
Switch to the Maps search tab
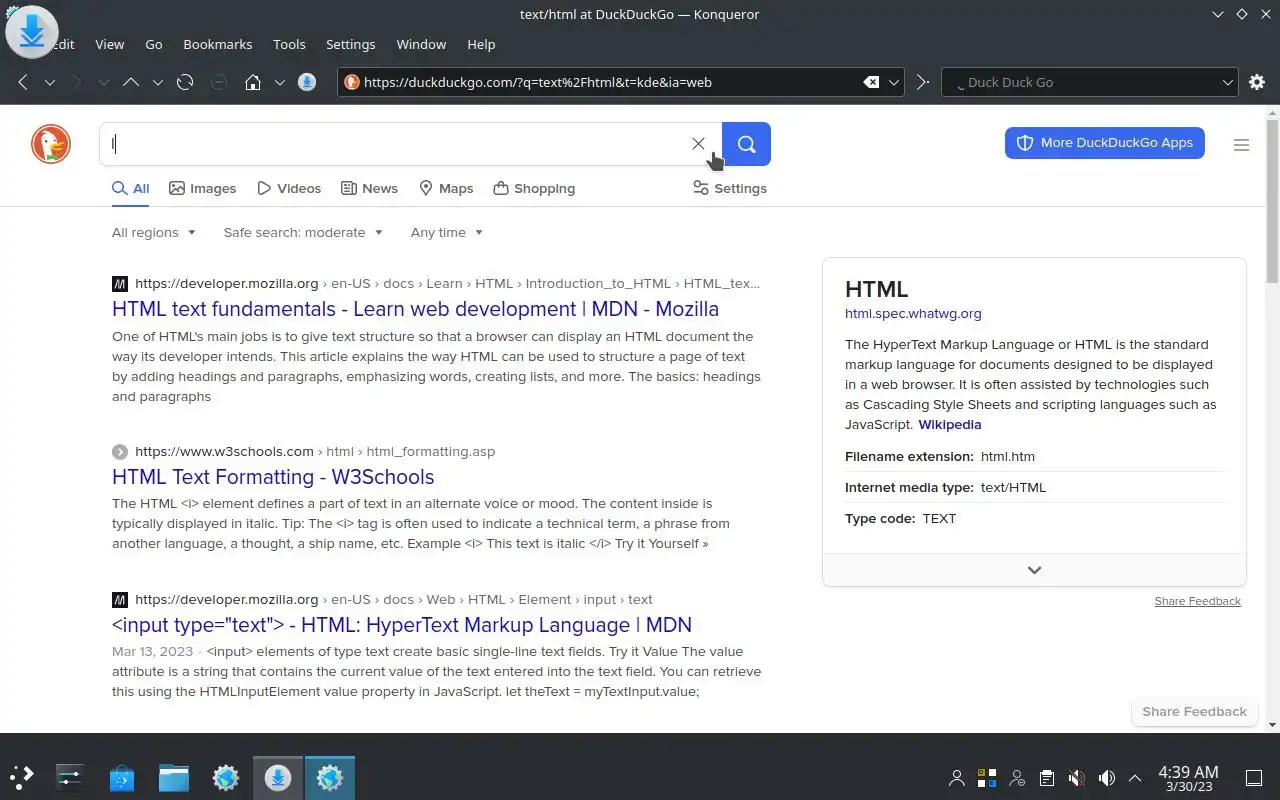[446, 188]
